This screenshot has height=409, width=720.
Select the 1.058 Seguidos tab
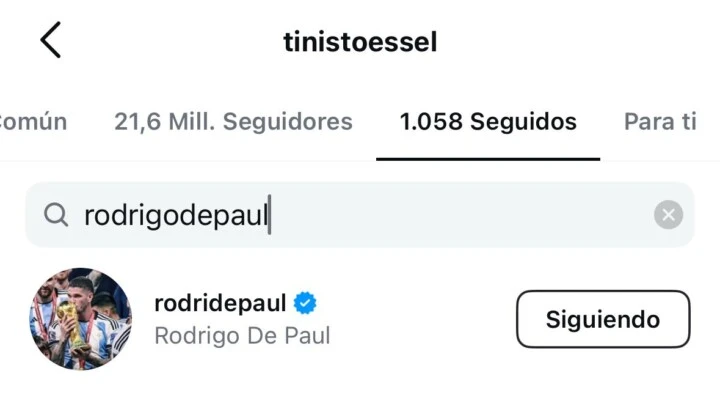(488, 122)
